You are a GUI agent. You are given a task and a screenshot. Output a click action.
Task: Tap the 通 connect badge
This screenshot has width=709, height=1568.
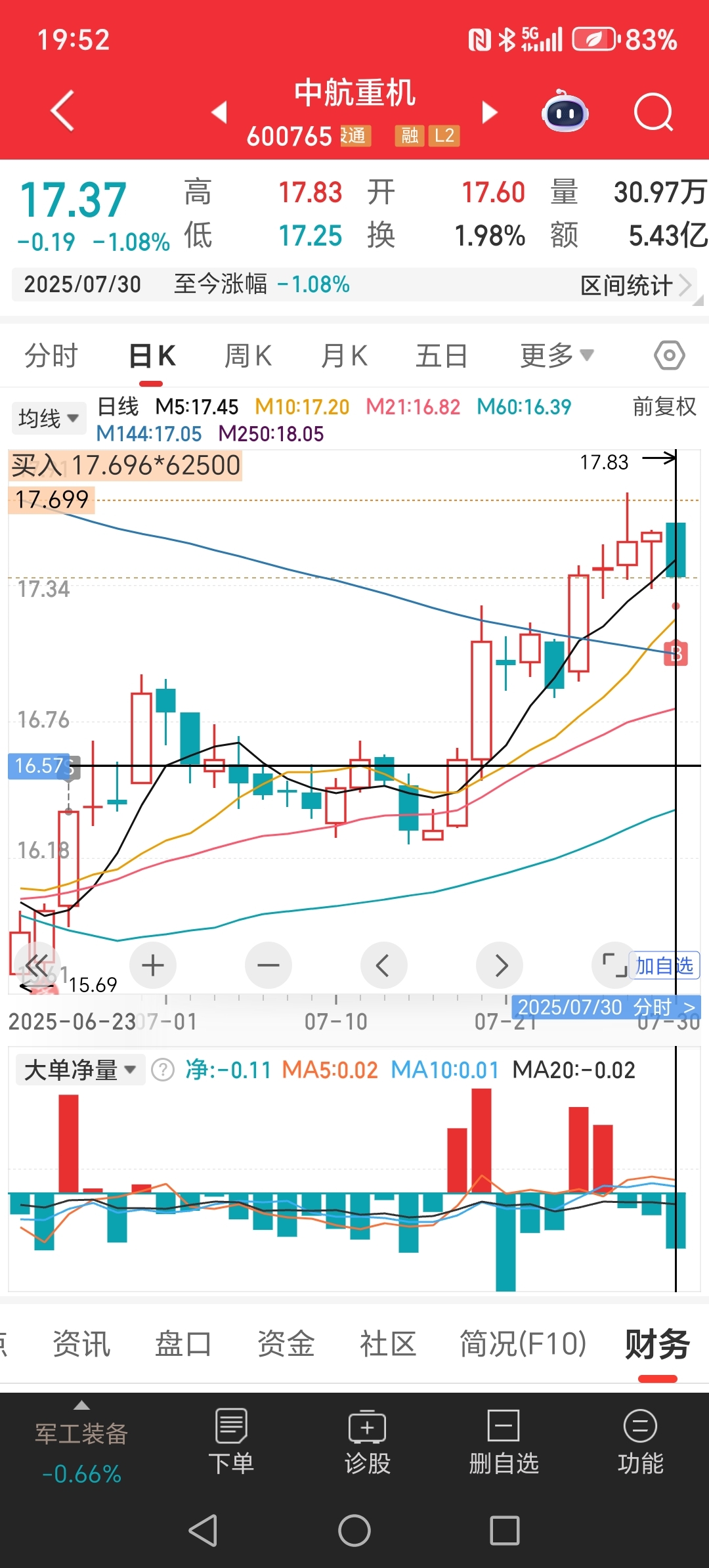click(355, 136)
